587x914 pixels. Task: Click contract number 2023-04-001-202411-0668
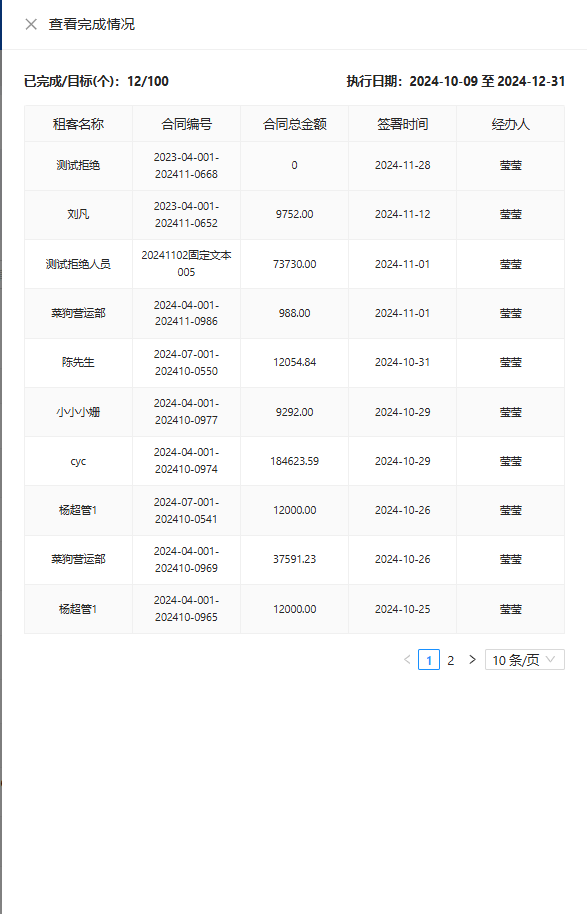click(187, 166)
